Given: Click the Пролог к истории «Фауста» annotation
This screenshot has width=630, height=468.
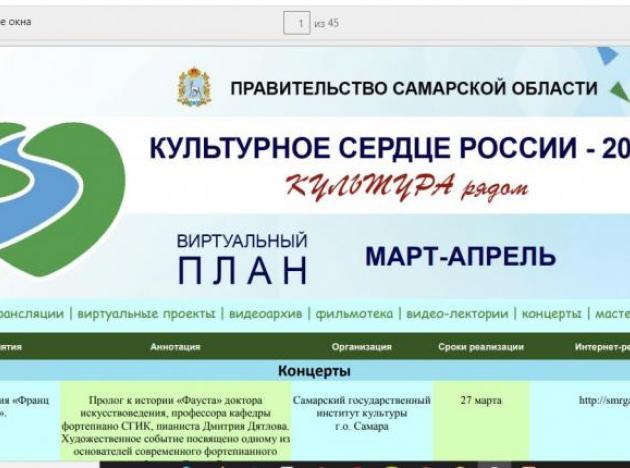Looking at the screenshot, I should pos(176,426).
